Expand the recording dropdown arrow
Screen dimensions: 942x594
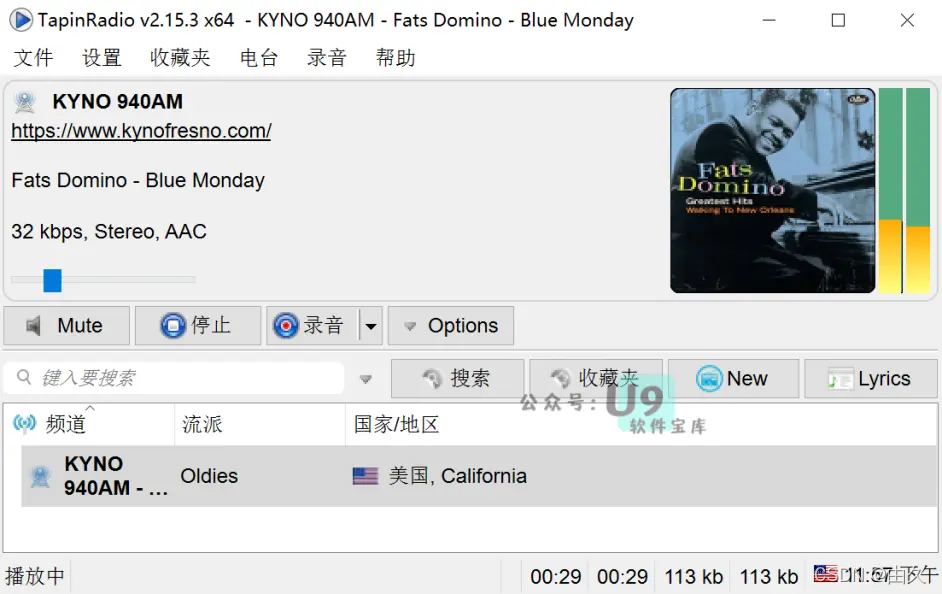click(371, 326)
